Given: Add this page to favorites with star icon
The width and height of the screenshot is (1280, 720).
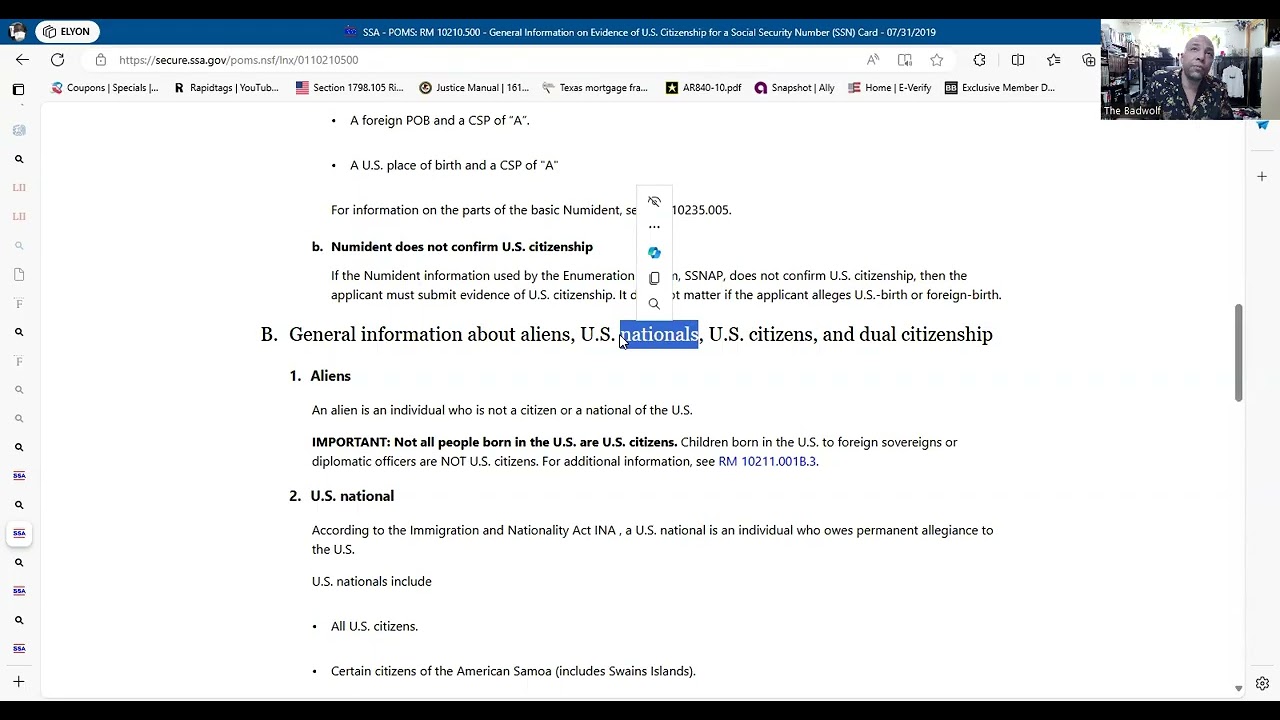Looking at the screenshot, I should 937,60.
